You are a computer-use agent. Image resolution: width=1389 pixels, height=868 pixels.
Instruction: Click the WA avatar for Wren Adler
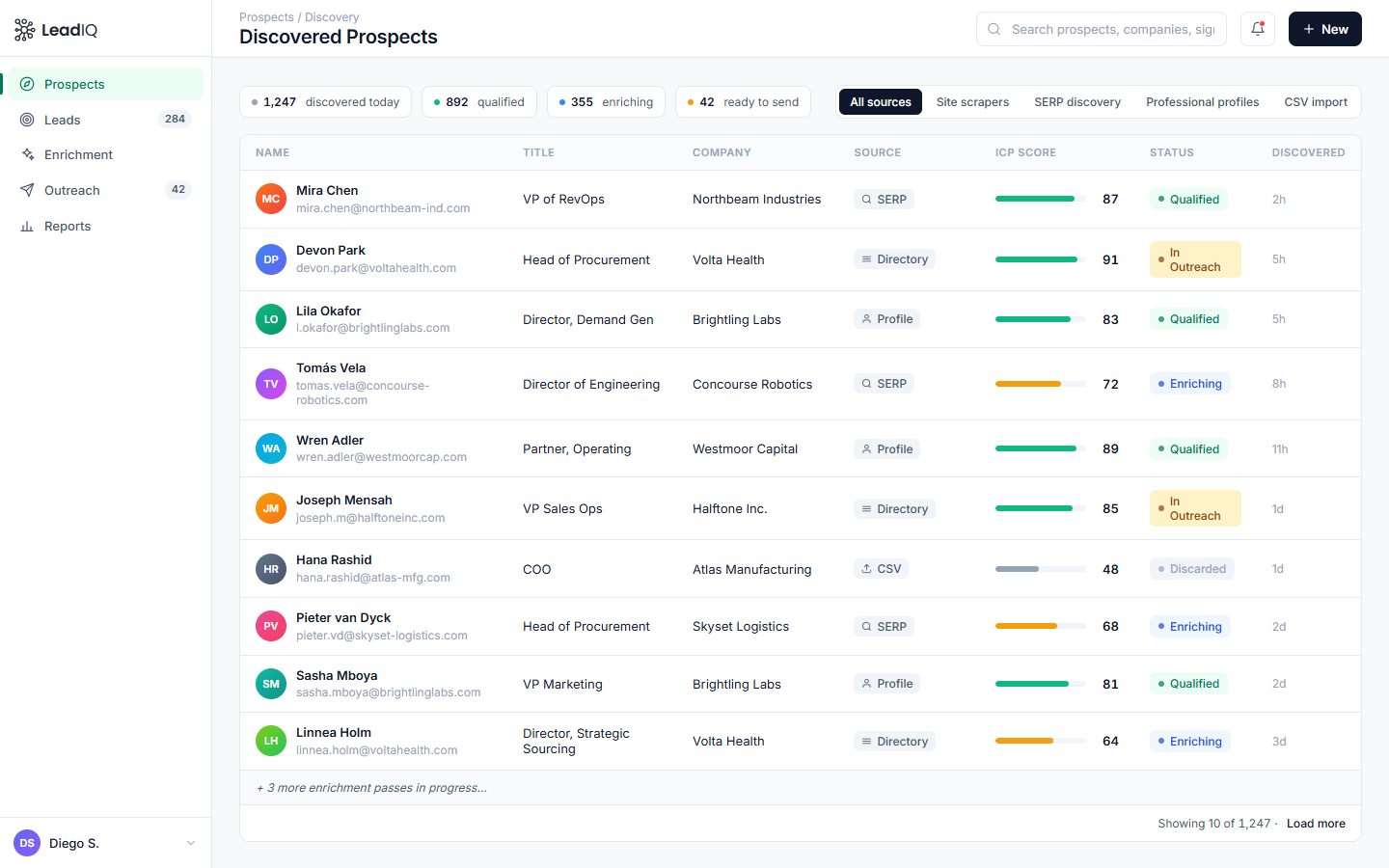pos(271,448)
